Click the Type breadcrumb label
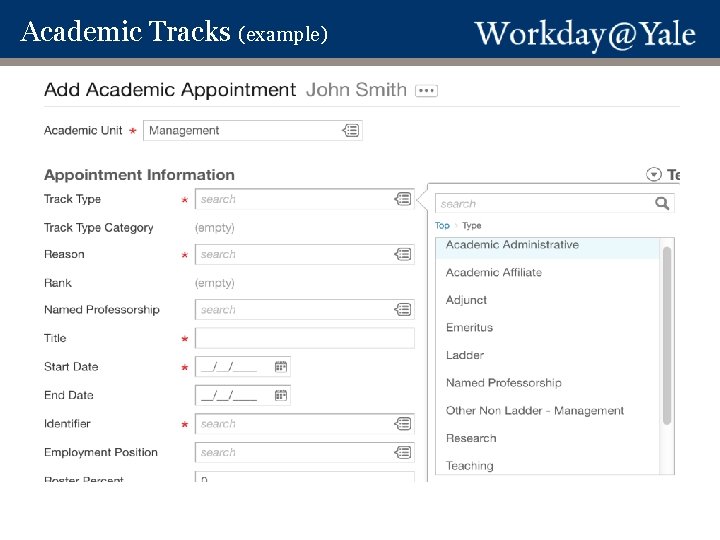 click(472, 225)
